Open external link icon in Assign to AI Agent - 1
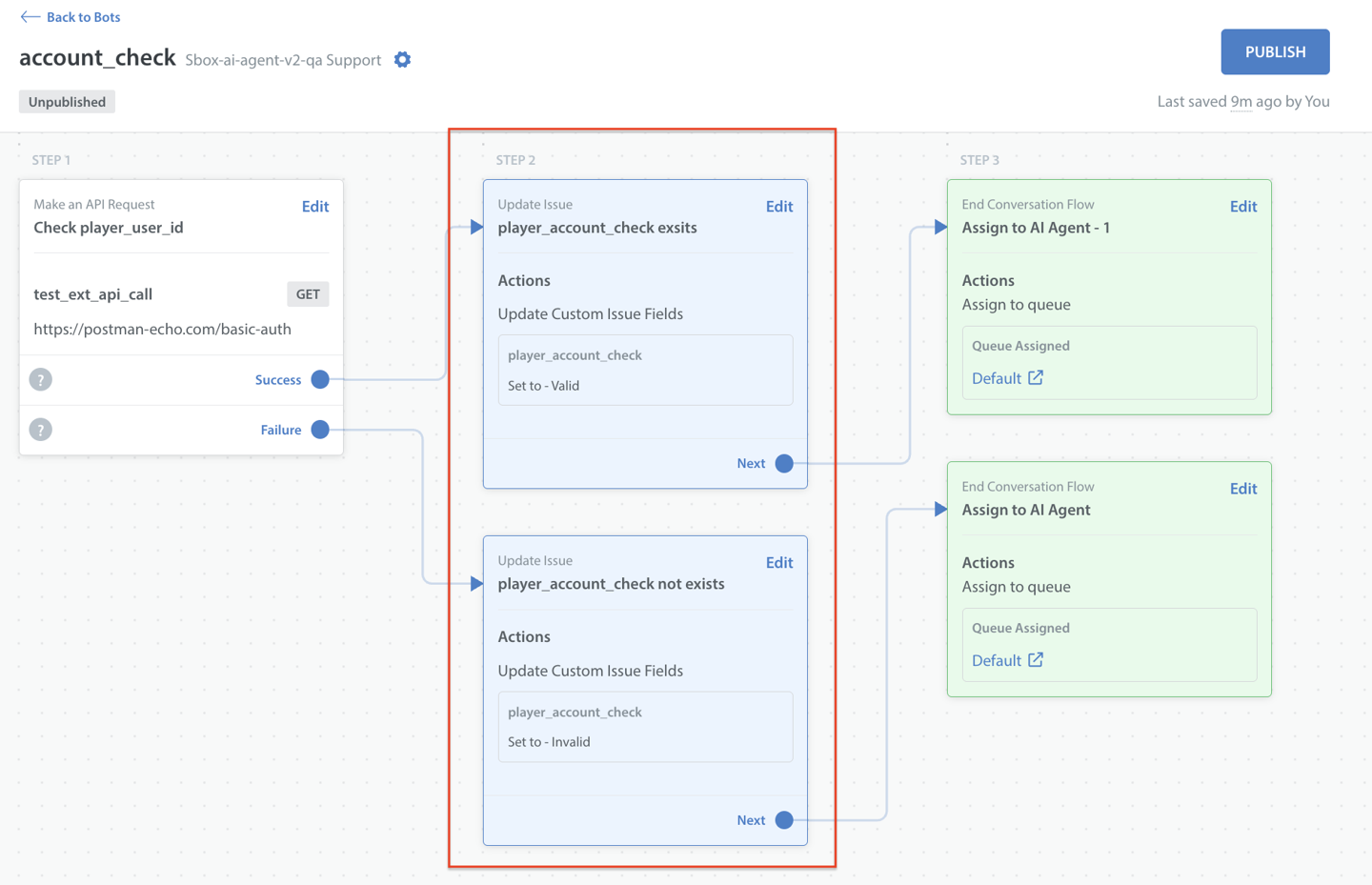Viewport: 1372px width, 885px height. tap(1036, 378)
